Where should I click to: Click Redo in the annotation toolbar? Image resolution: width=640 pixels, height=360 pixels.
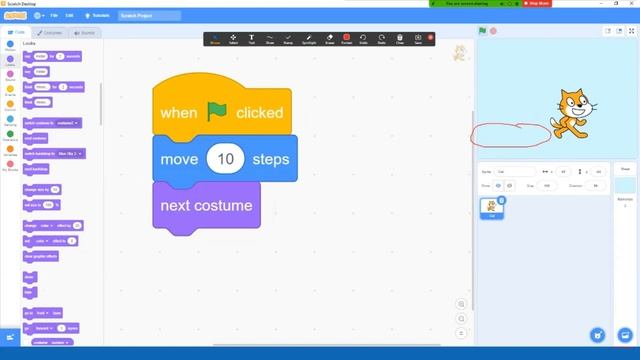[382, 39]
